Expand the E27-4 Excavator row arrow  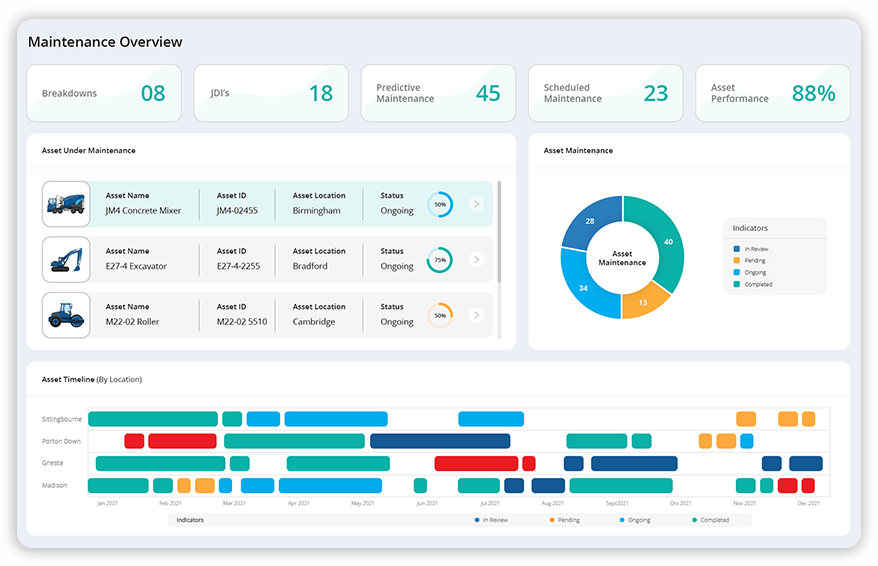click(x=476, y=260)
